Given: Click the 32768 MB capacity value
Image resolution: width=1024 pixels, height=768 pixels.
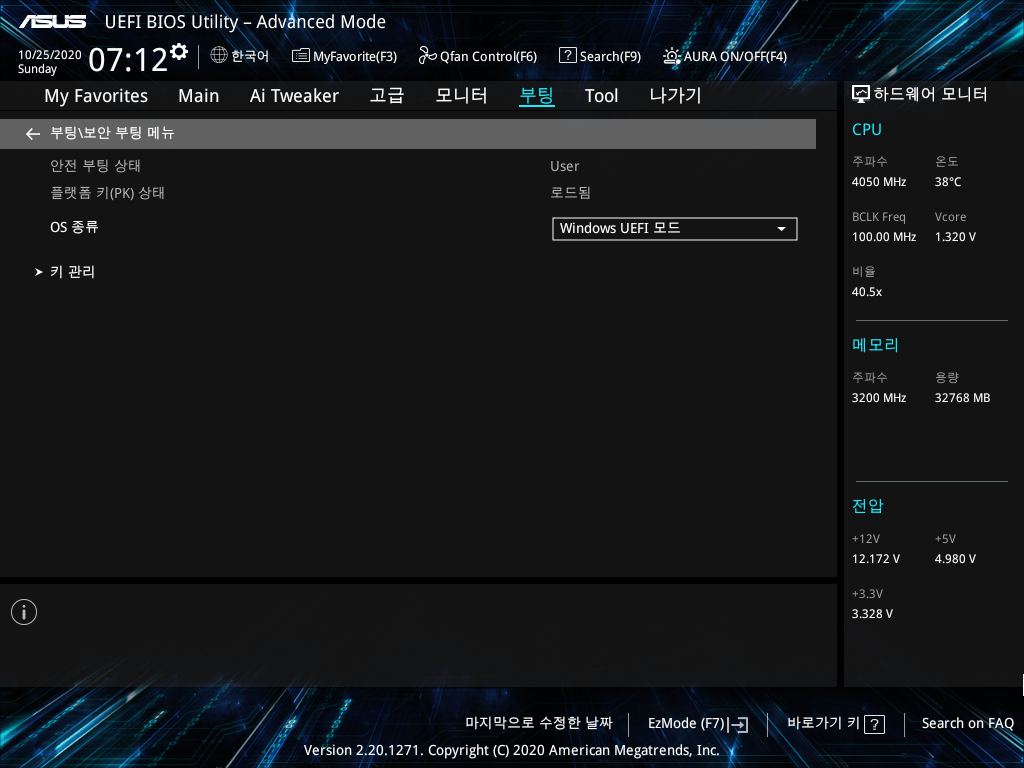Looking at the screenshot, I should coord(962,398).
